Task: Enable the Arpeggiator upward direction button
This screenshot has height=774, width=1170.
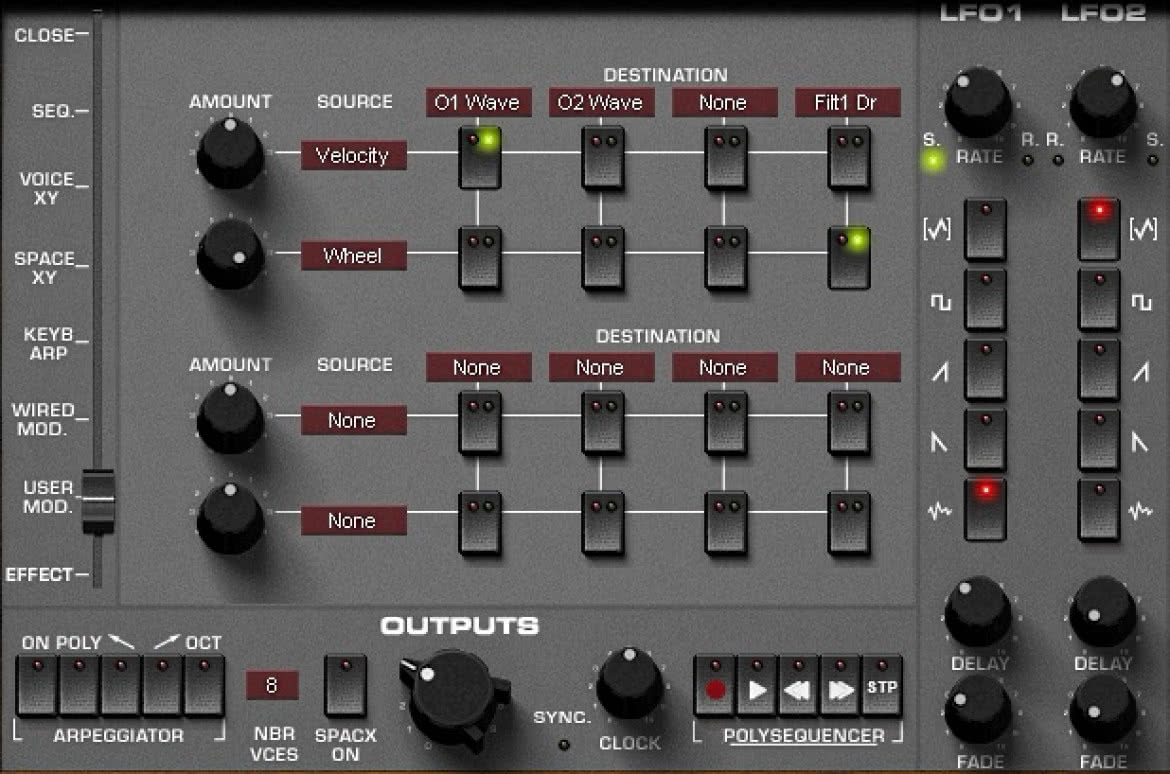Action: coord(163,686)
